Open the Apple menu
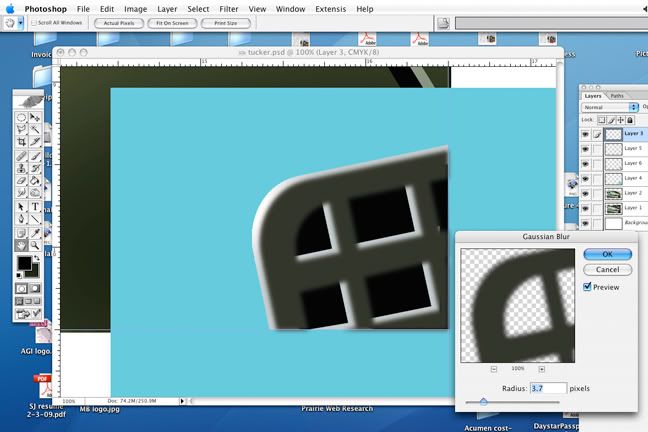The image size is (648, 432). (10, 8)
